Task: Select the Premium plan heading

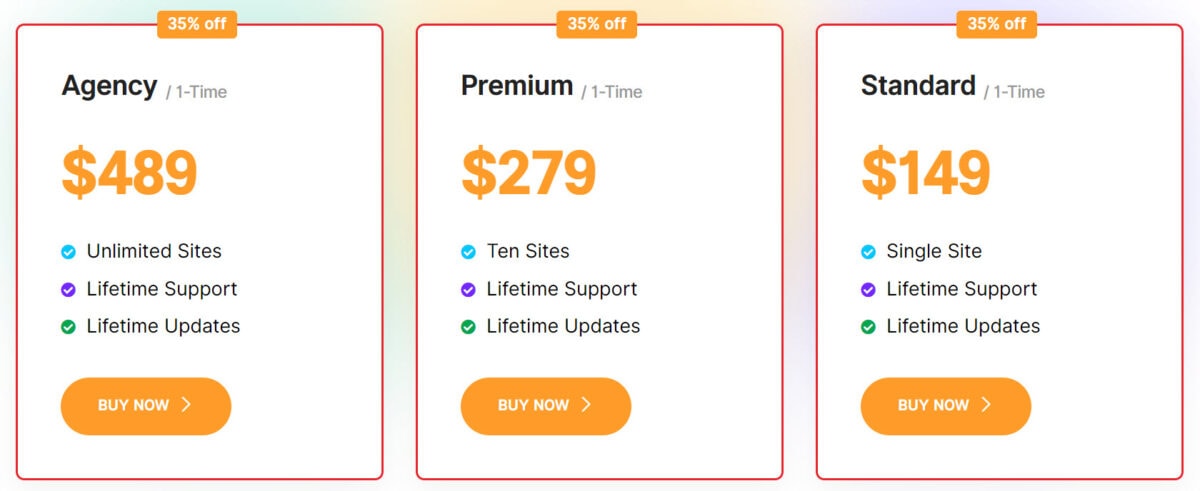Action: [x=517, y=86]
